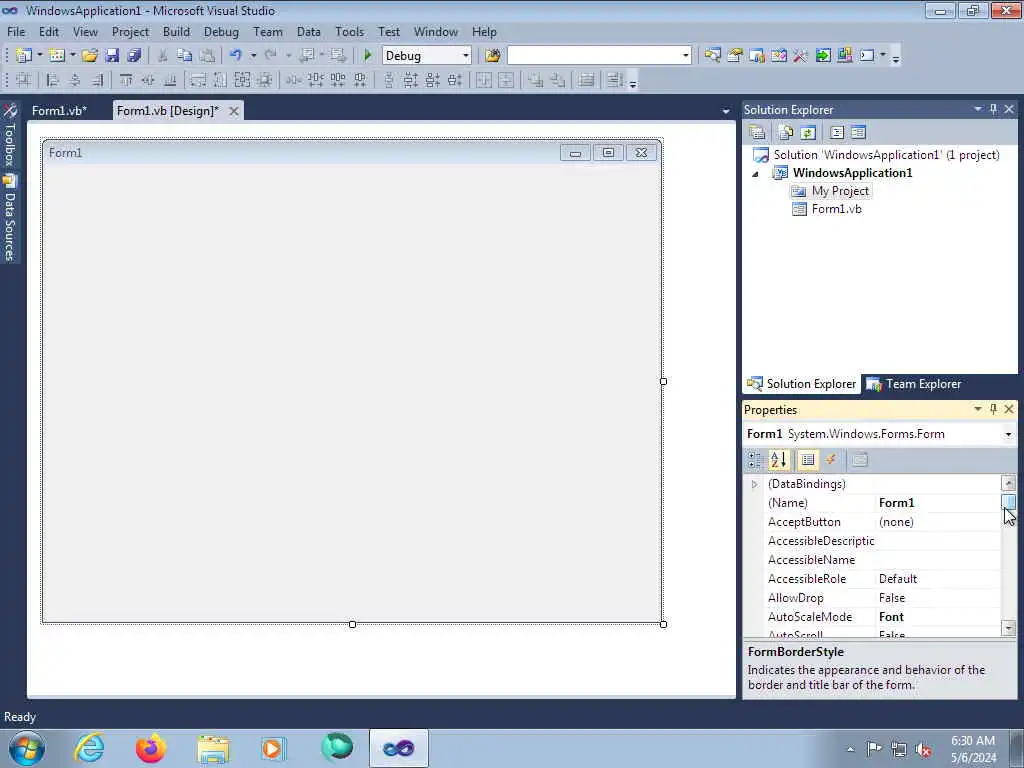
Task: Open the Data Sources side panel tab
Action: click(x=10, y=219)
